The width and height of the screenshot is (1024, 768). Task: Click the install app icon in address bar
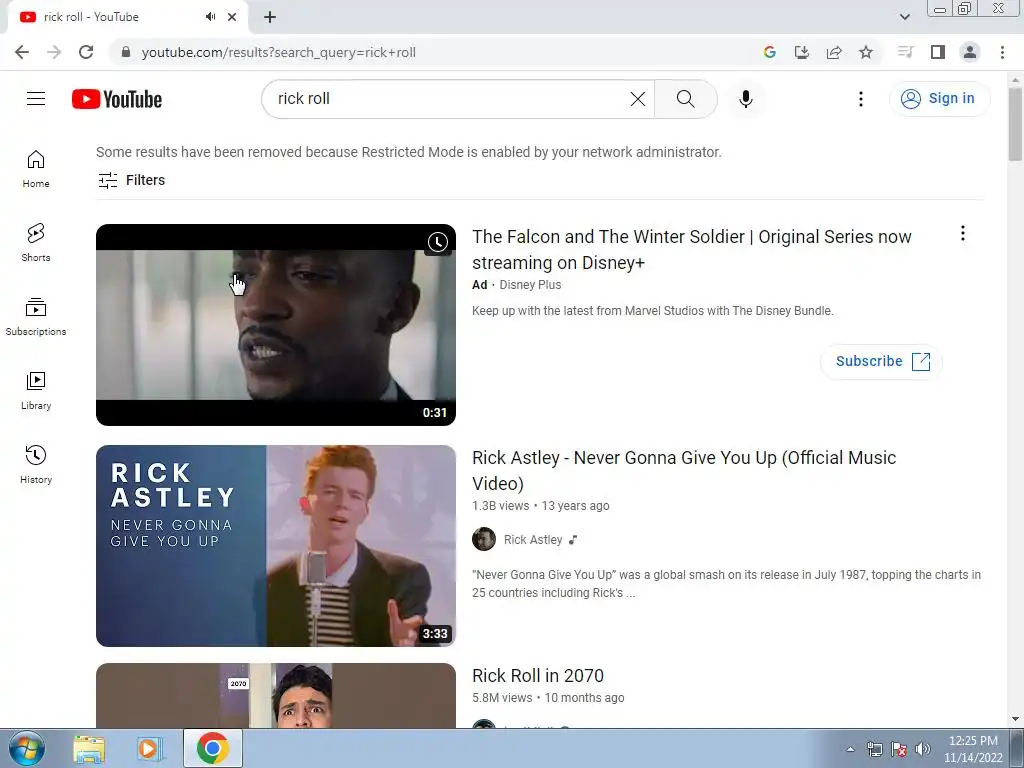click(801, 52)
